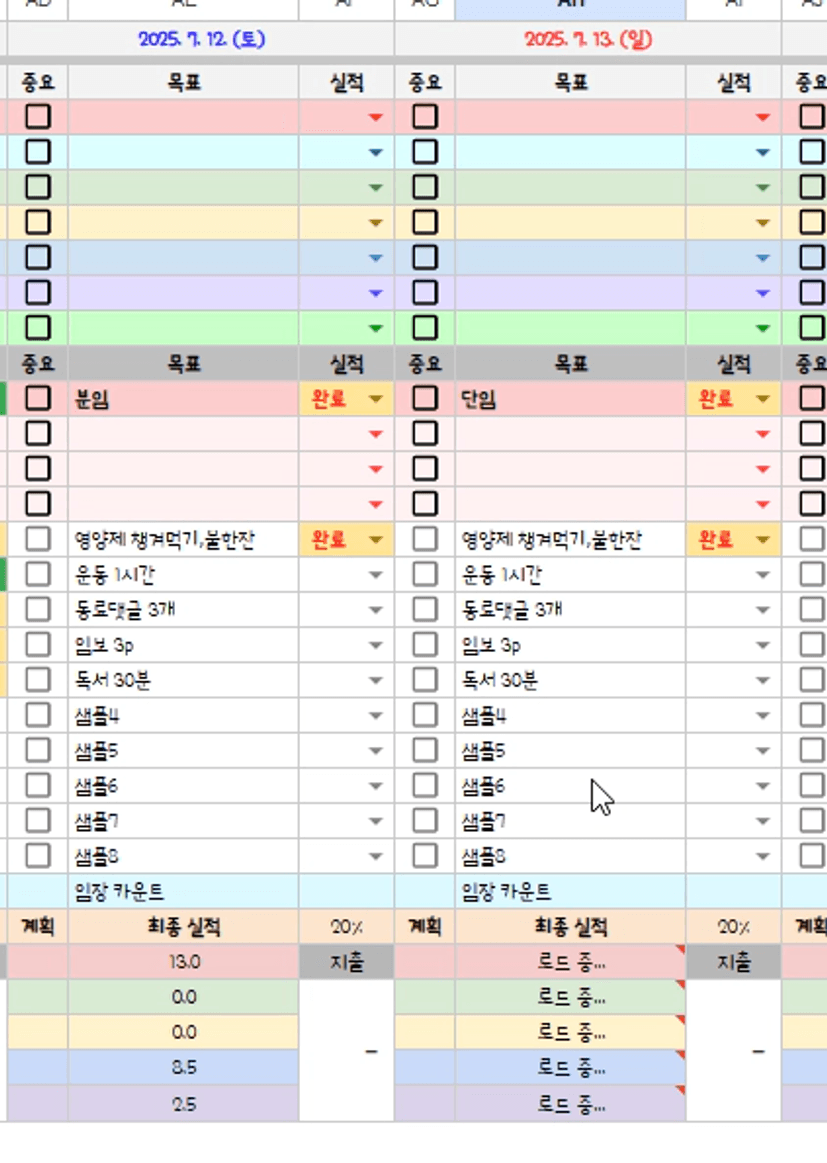The image size is (827, 1163).
Task: Check 운동 1시간 box in 7. 13. column
Action: tap(425, 574)
